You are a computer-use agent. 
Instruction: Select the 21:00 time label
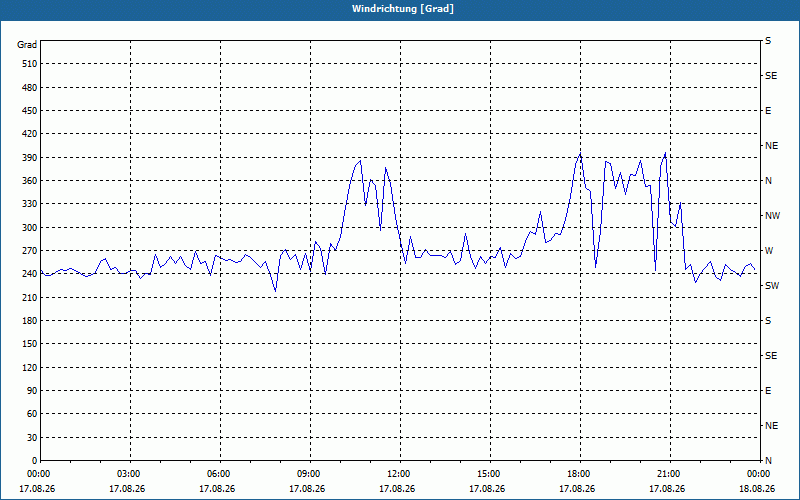[669, 474]
